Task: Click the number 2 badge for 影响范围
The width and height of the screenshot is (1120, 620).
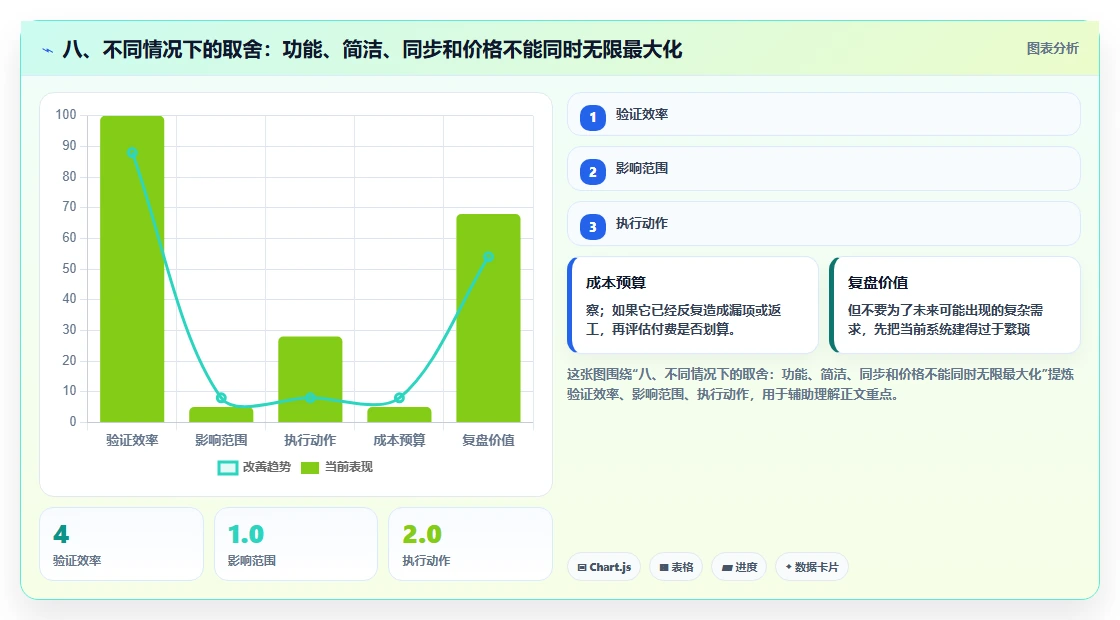Action: [x=592, y=171]
